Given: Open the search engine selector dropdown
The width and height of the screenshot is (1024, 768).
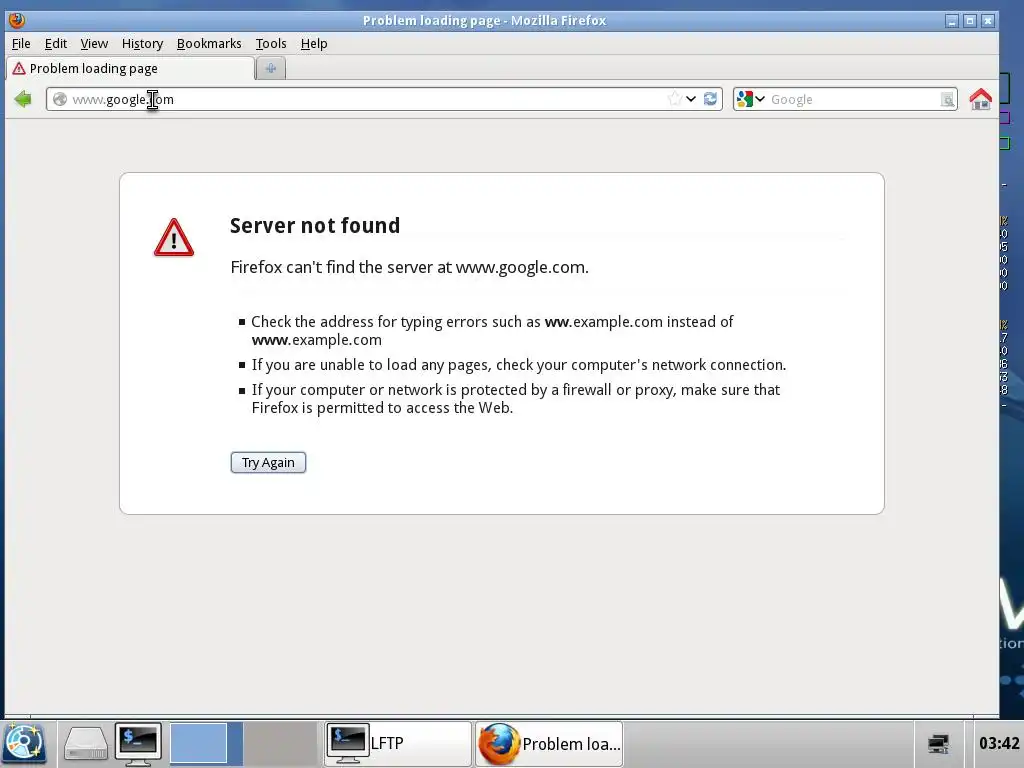Looking at the screenshot, I should (750, 99).
